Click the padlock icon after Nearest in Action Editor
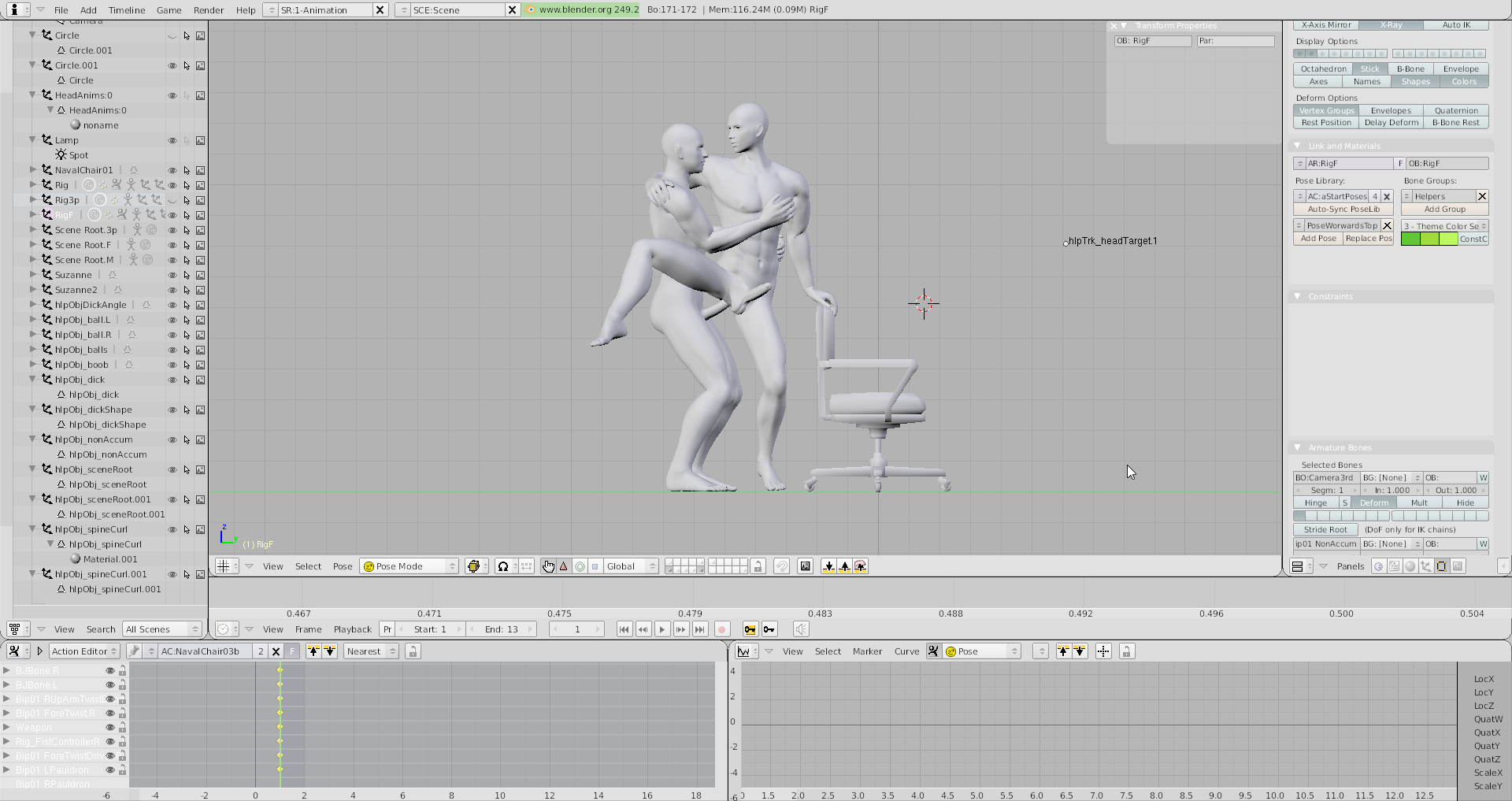Screen dimensions: 1512x801 (x=413, y=651)
